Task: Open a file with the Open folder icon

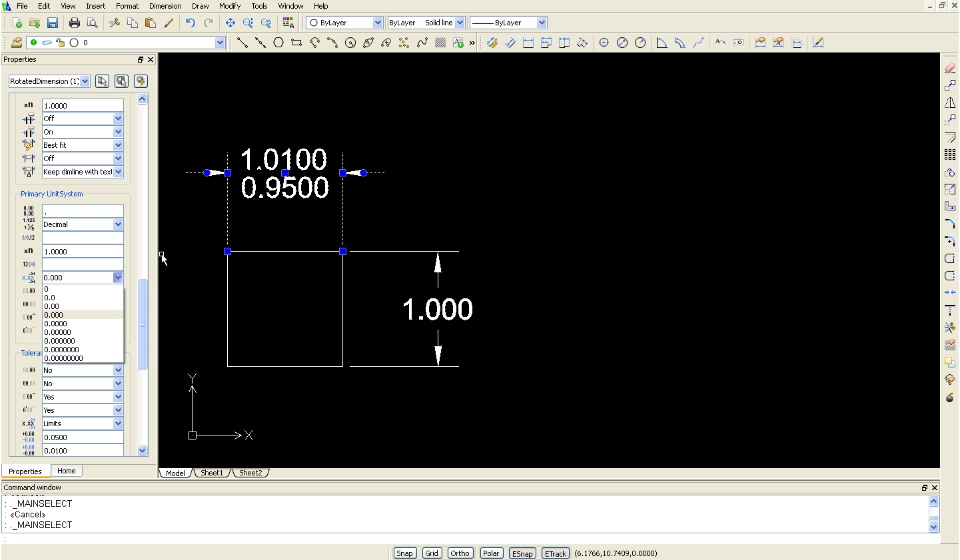Action: click(34, 23)
